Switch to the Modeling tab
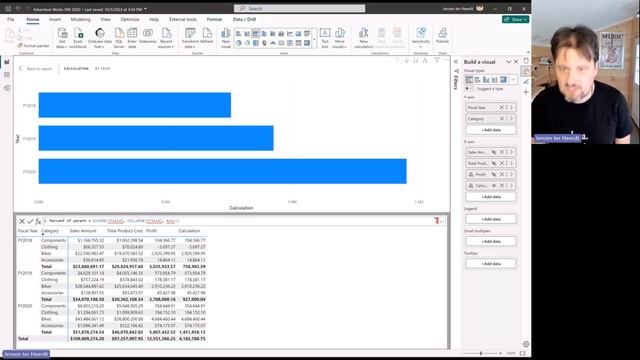This screenshot has height=360, width=640. [x=80, y=19]
